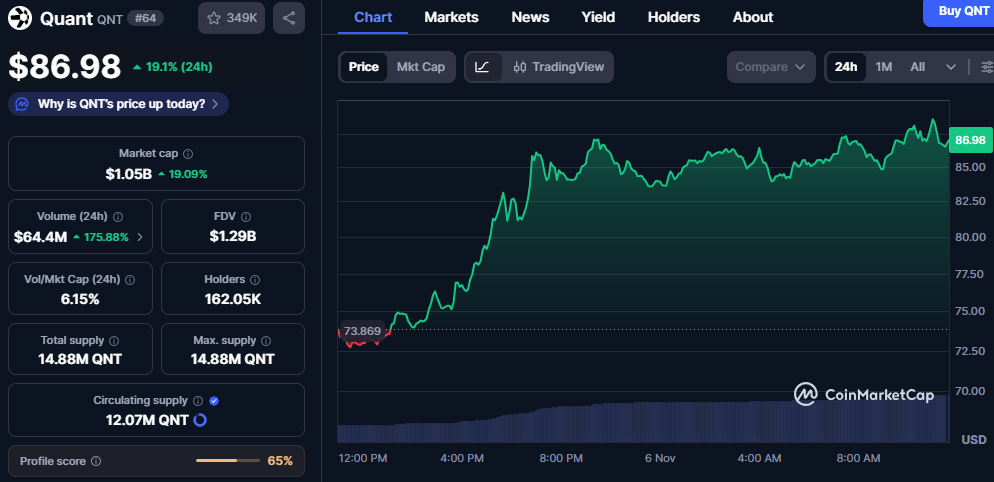The width and height of the screenshot is (994, 482).
Task: Expand more time range options
Action: pyautogui.click(x=949, y=67)
